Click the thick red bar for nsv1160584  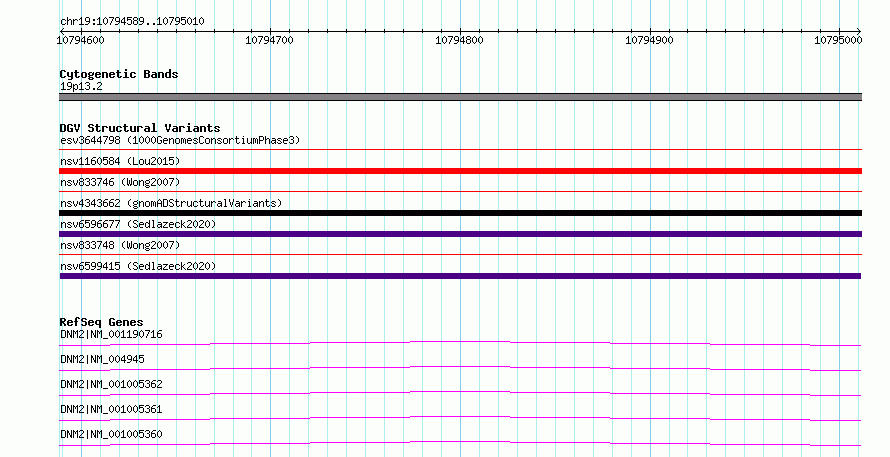click(x=460, y=171)
